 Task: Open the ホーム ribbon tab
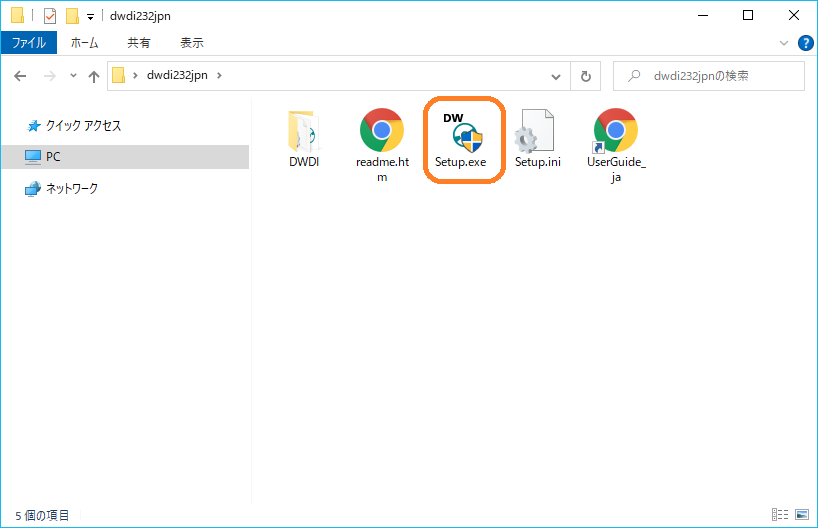(85, 43)
